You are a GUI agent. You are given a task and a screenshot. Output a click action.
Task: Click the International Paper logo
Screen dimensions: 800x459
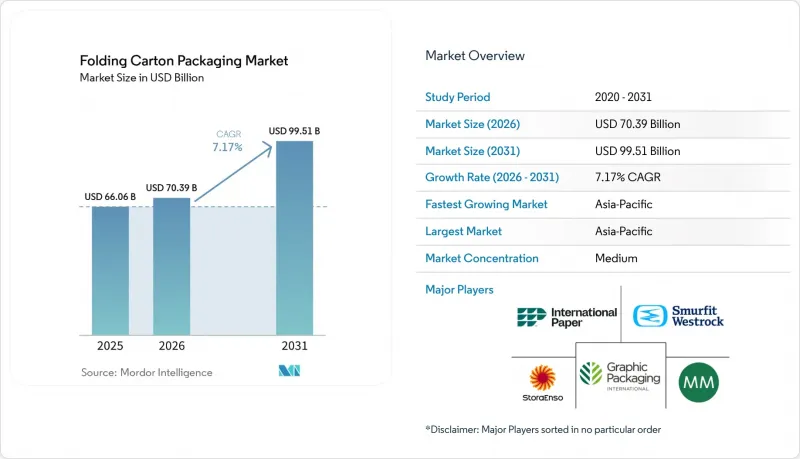point(567,317)
